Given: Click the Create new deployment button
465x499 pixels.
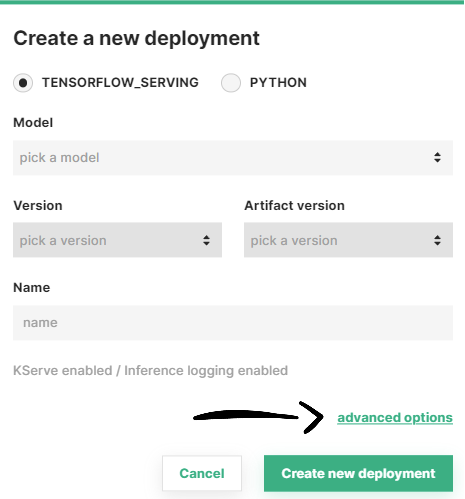Looking at the screenshot, I should tap(358, 473).
